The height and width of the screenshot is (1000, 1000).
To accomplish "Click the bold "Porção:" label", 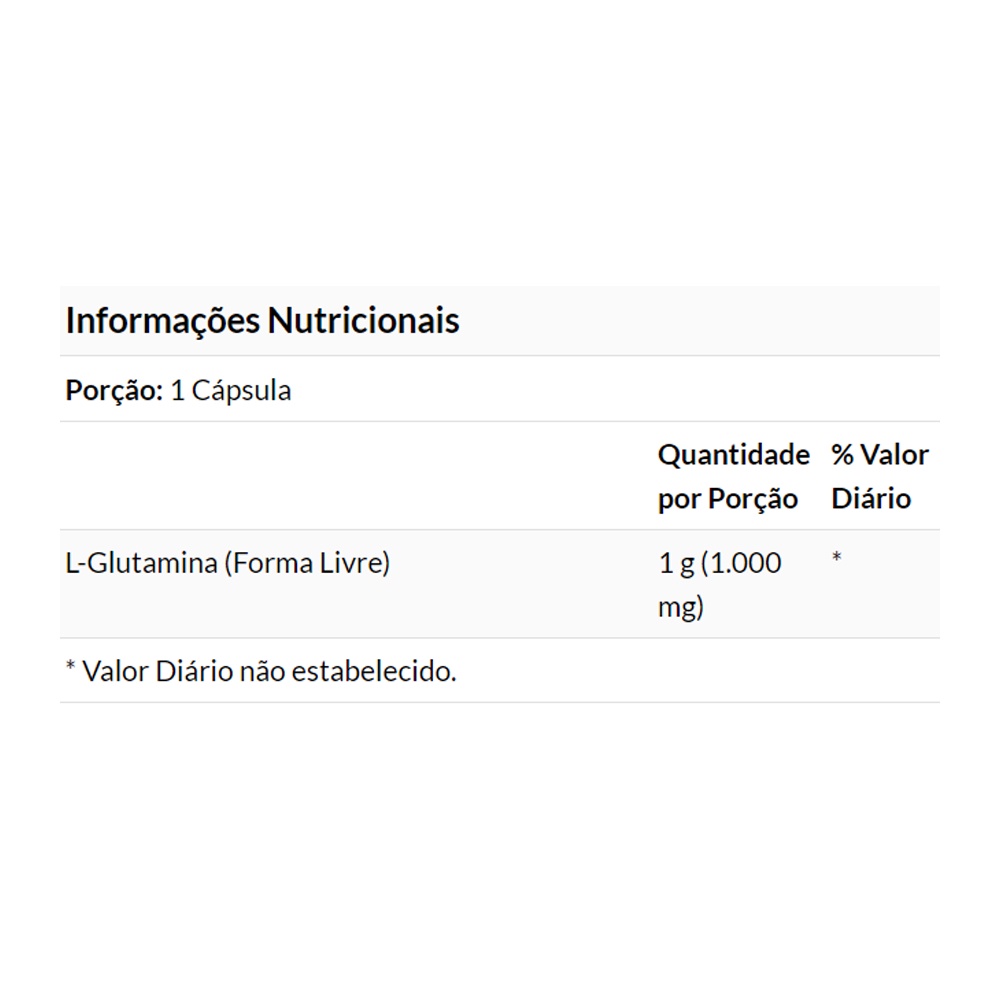I will pos(114,390).
